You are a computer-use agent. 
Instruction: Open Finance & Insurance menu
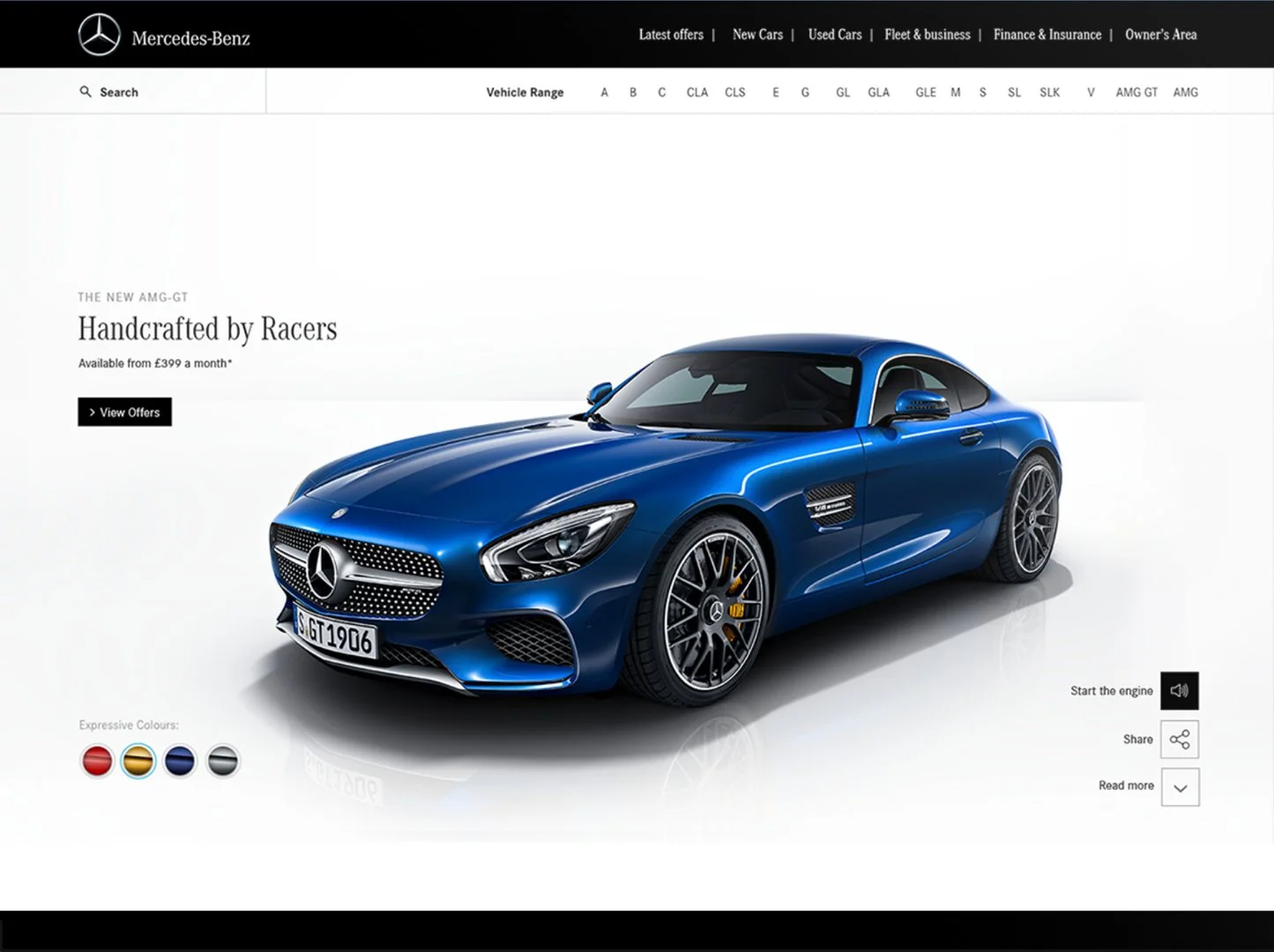coord(1047,34)
